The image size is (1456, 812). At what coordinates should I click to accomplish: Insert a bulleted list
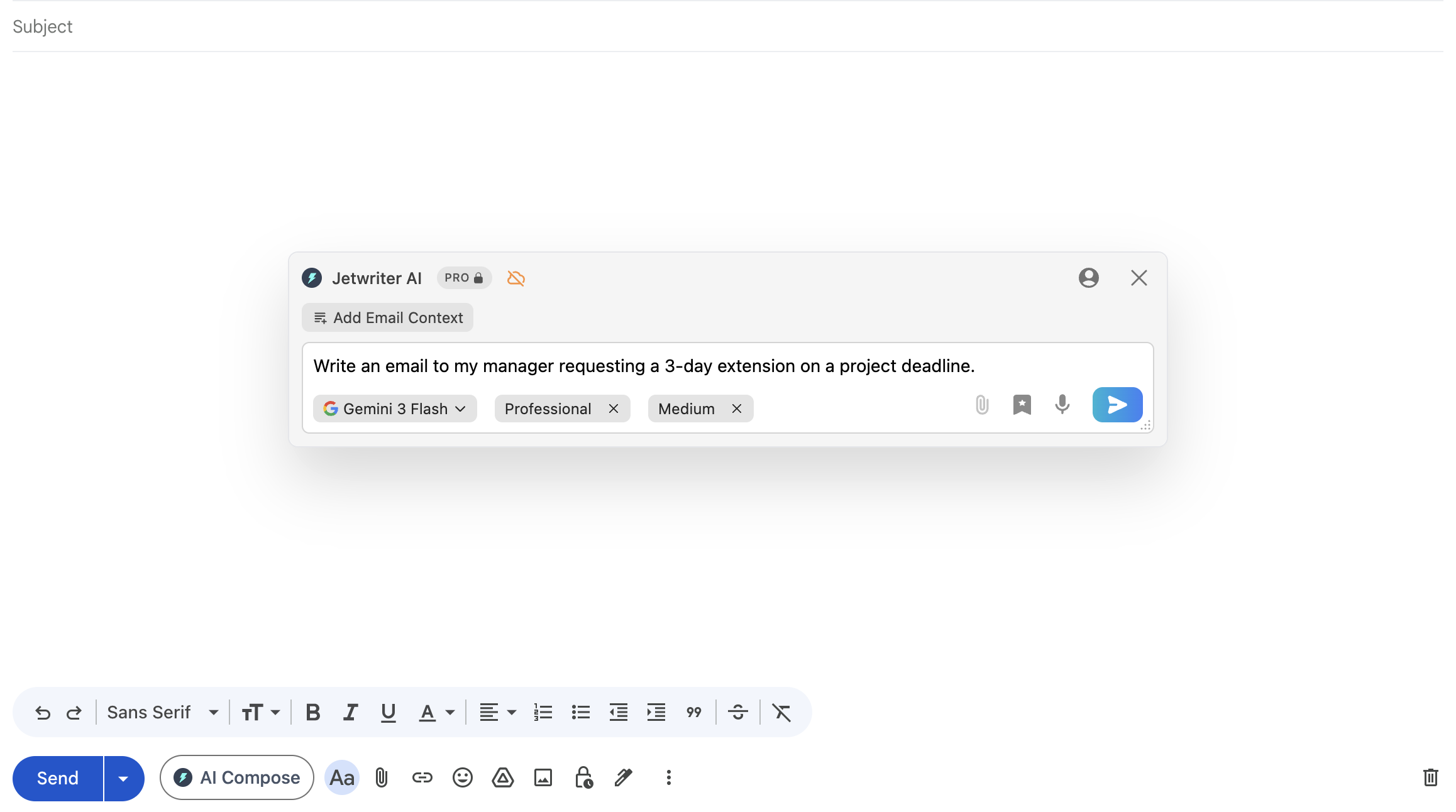point(581,713)
